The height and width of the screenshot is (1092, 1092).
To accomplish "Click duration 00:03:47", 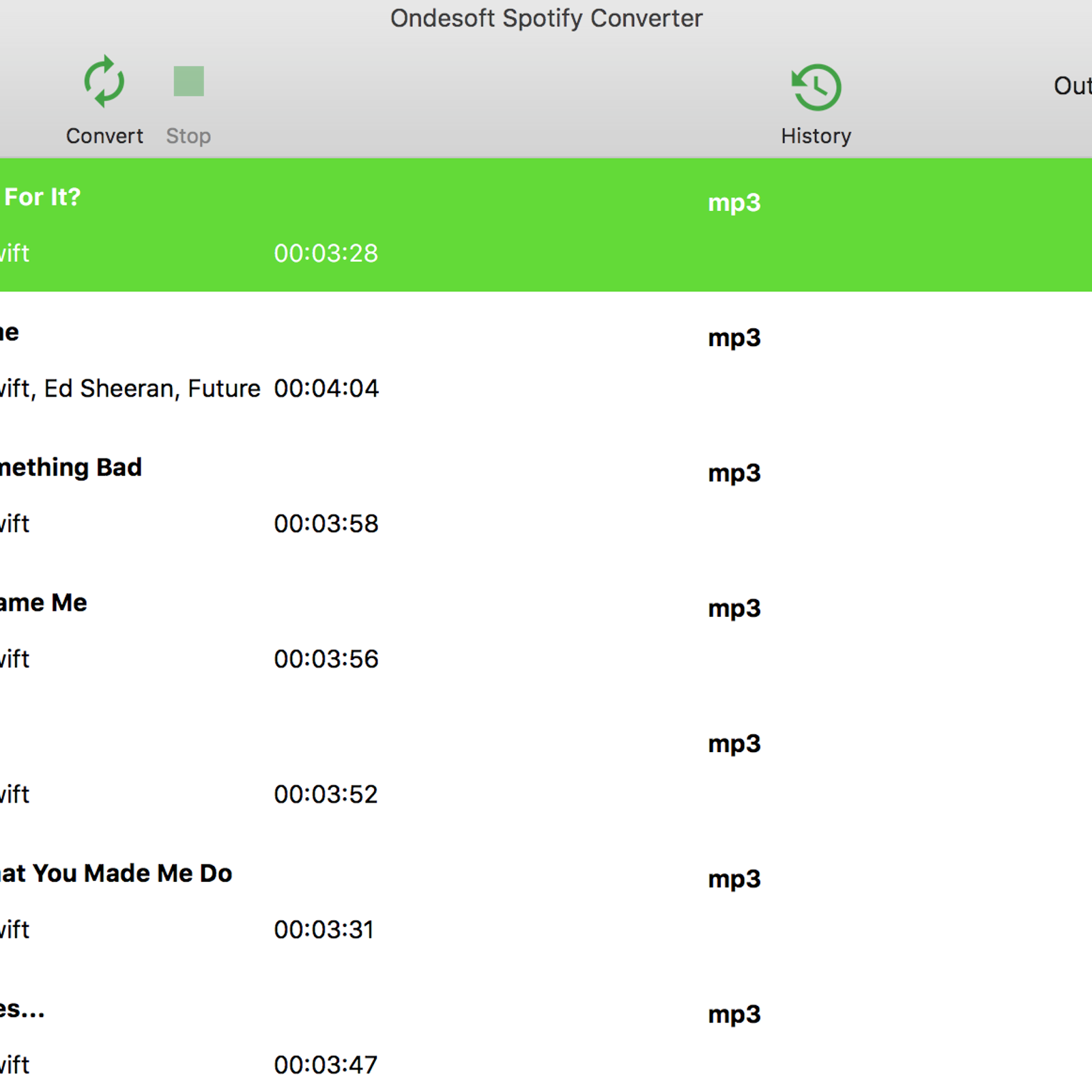I will [x=326, y=1065].
